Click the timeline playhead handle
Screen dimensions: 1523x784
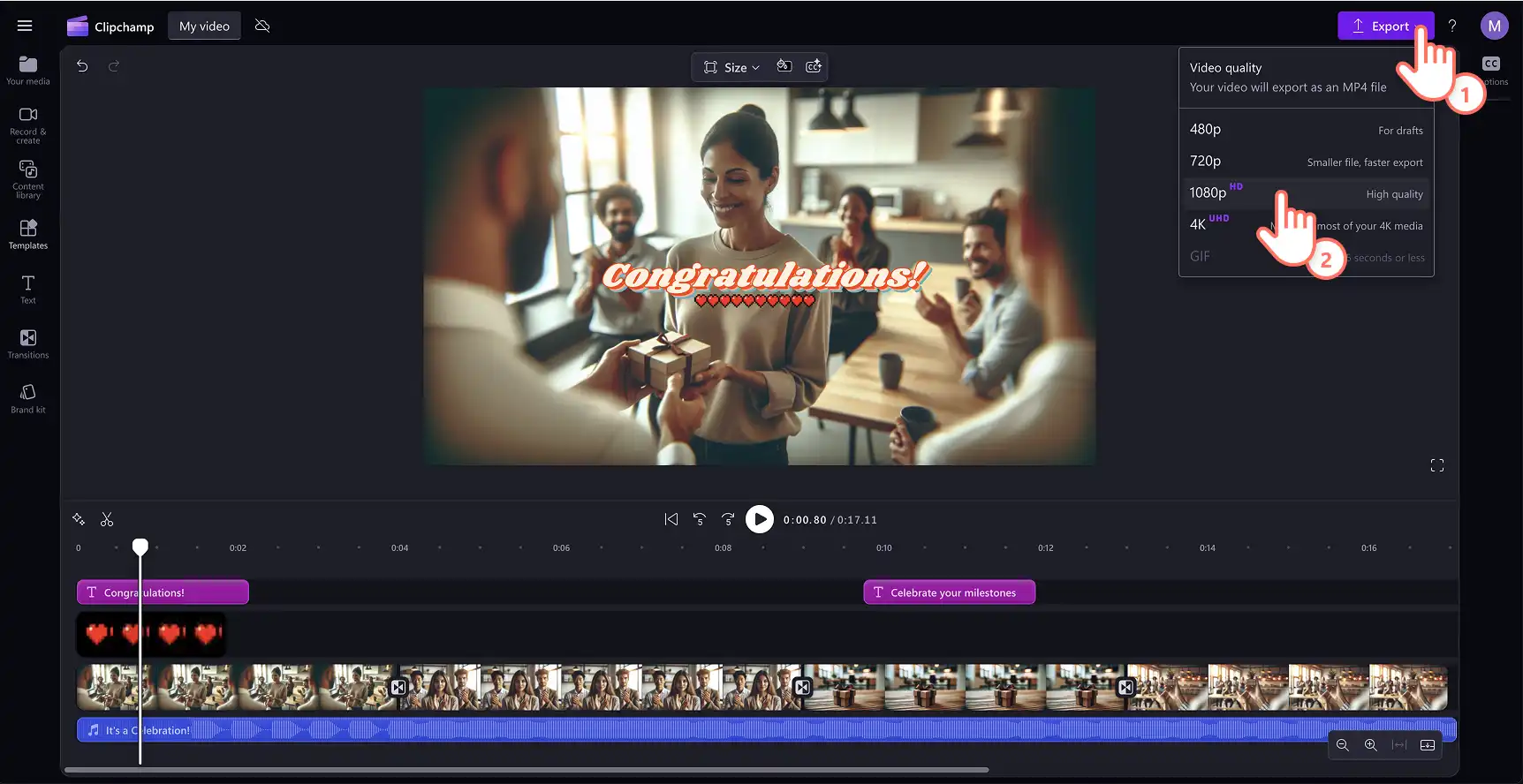(x=140, y=547)
